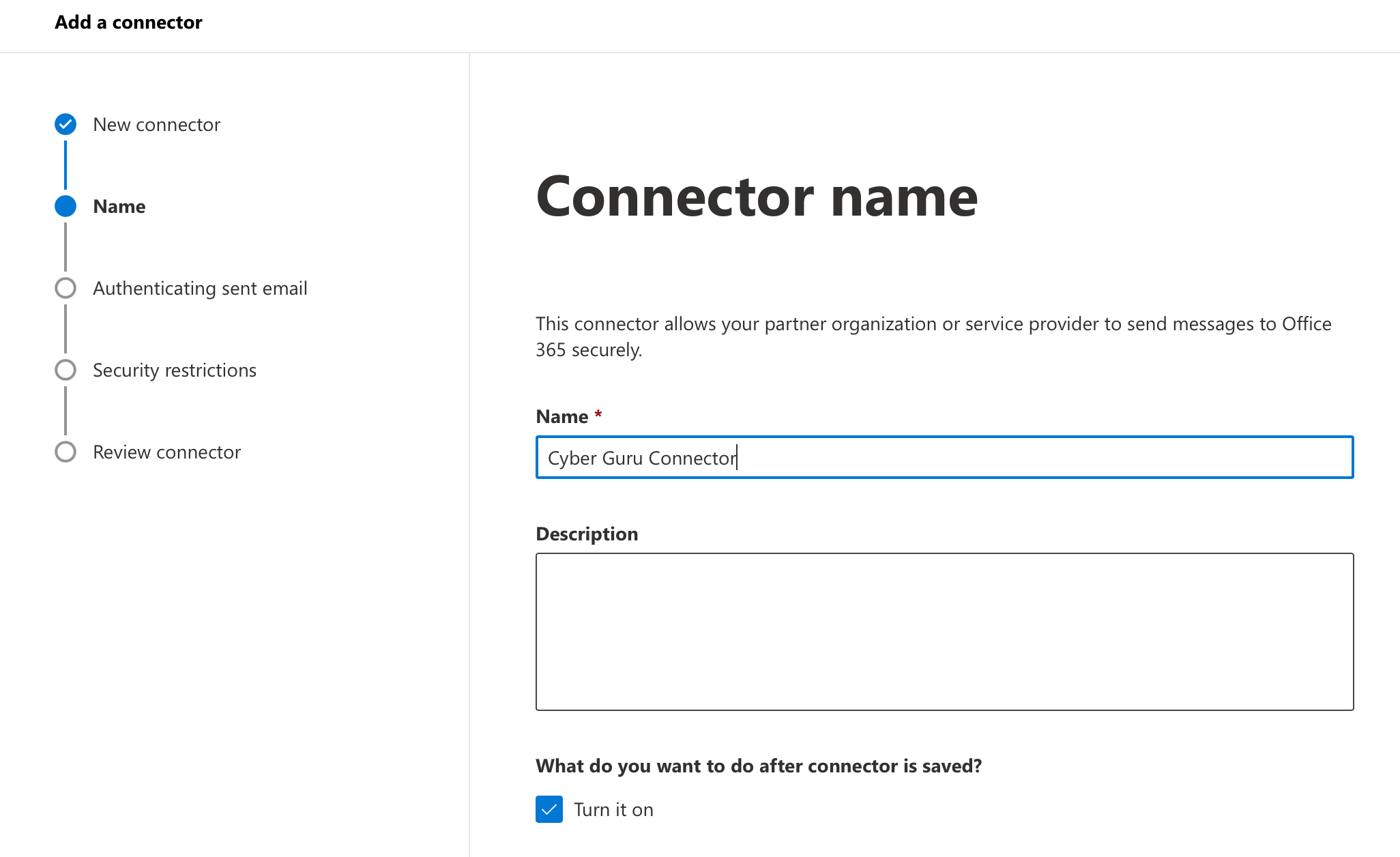This screenshot has width=1400, height=857.
Task: Open the Review connector step label
Action: pos(167,452)
